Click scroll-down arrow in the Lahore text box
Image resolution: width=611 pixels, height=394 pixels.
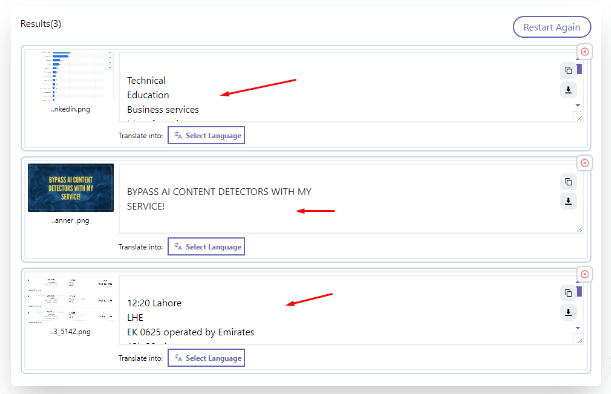[578, 328]
